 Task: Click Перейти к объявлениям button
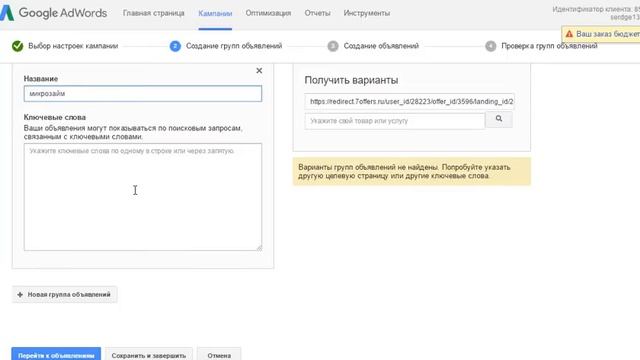click(56, 355)
